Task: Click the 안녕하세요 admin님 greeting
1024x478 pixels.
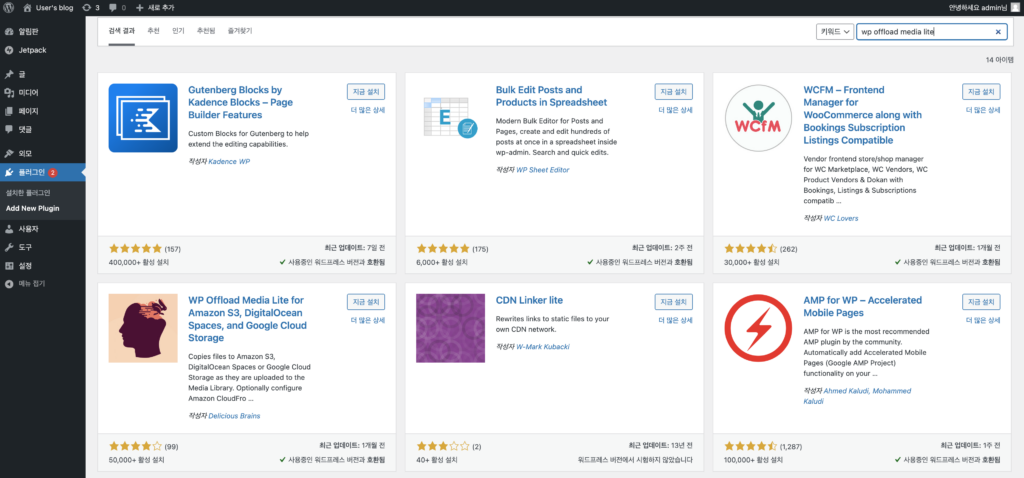Action: click(978, 8)
